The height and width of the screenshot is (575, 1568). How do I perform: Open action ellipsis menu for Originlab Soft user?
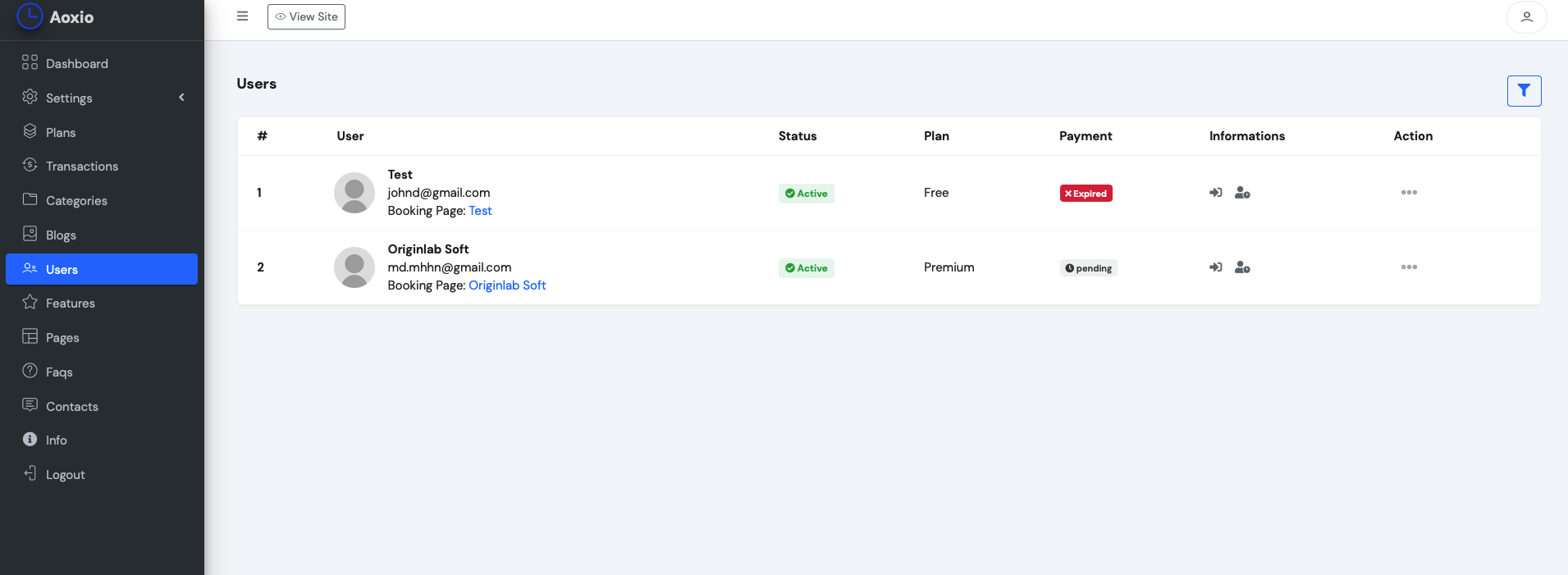(x=1409, y=267)
